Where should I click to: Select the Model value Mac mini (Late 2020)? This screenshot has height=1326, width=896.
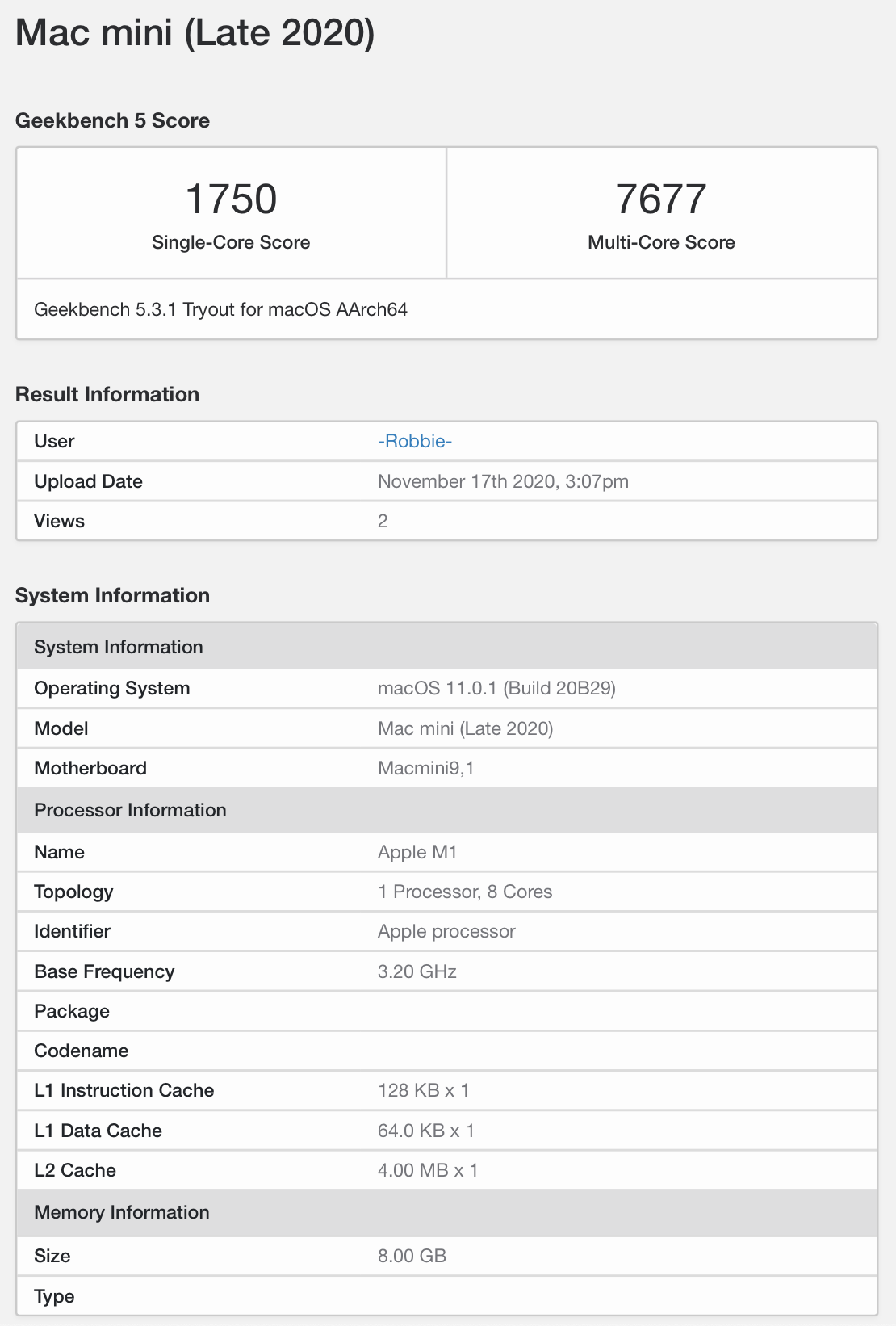click(x=466, y=728)
